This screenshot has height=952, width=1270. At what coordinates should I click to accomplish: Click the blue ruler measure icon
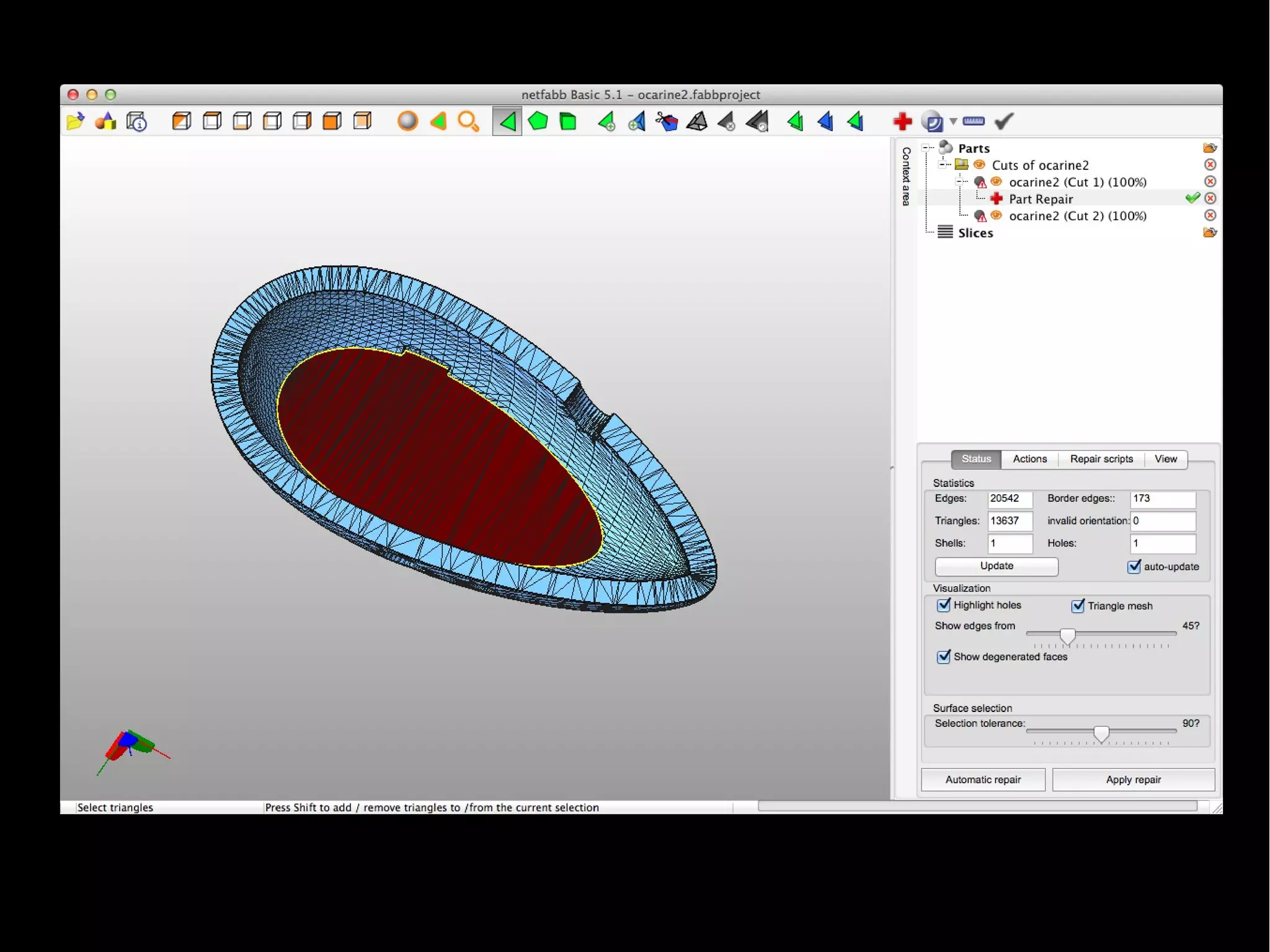coord(973,122)
